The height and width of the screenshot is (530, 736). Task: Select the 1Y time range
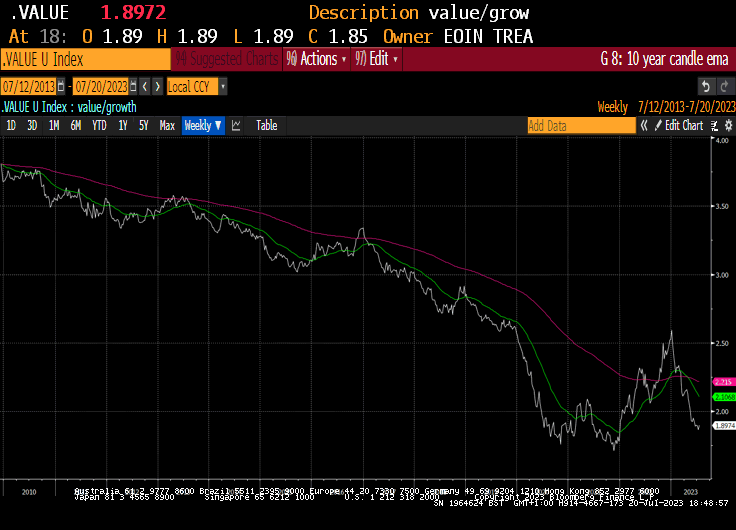[123, 125]
